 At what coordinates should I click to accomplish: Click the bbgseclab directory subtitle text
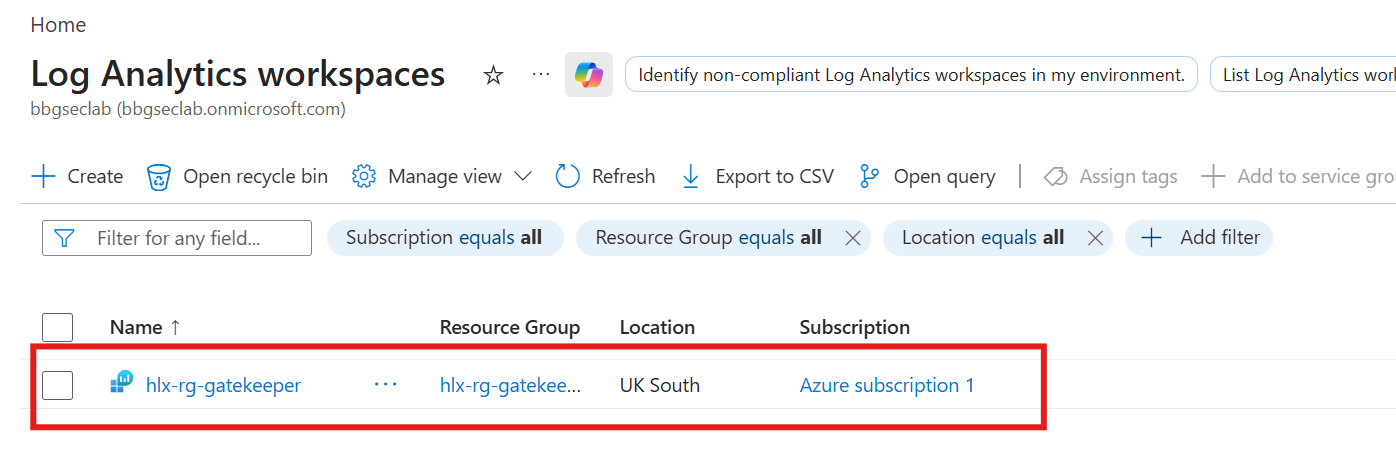(x=188, y=109)
